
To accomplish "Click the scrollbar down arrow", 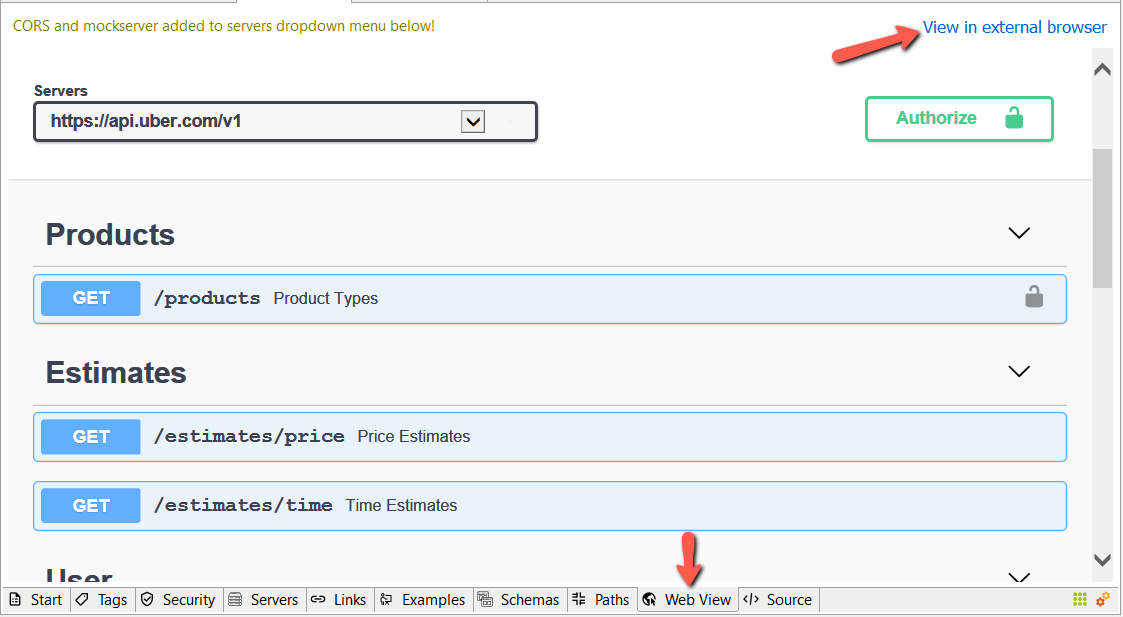I will pos(1102,560).
